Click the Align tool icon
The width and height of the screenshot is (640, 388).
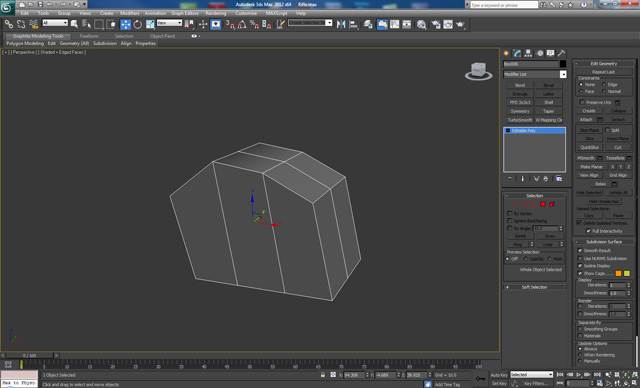pos(353,24)
